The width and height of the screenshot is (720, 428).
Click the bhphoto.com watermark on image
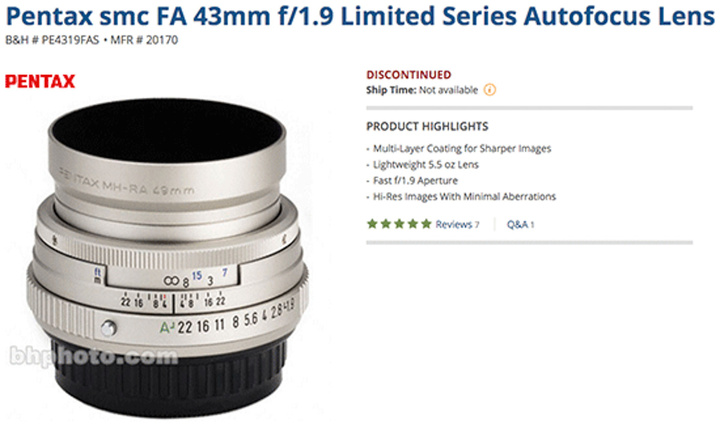coord(93,356)
